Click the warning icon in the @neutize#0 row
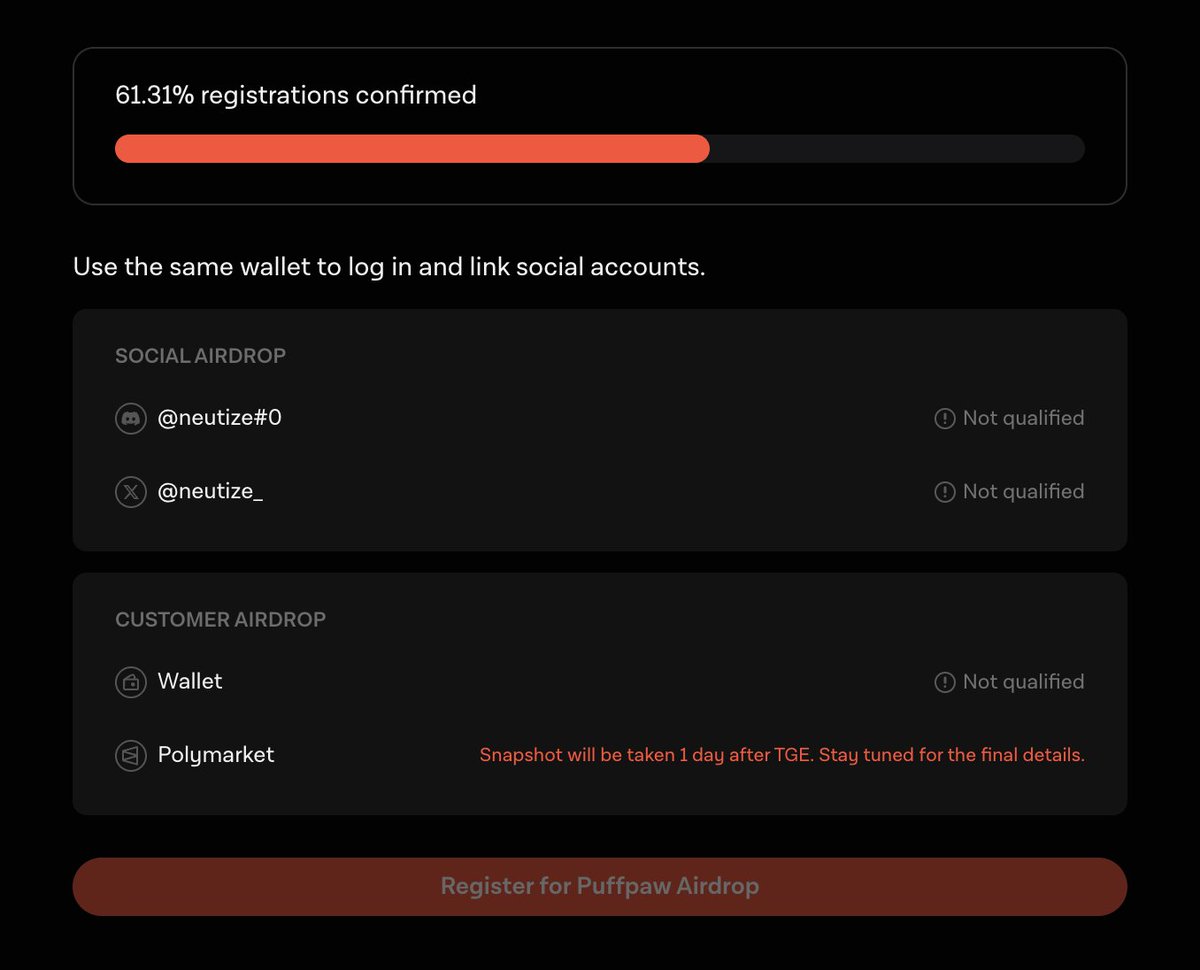 (944, 418)
